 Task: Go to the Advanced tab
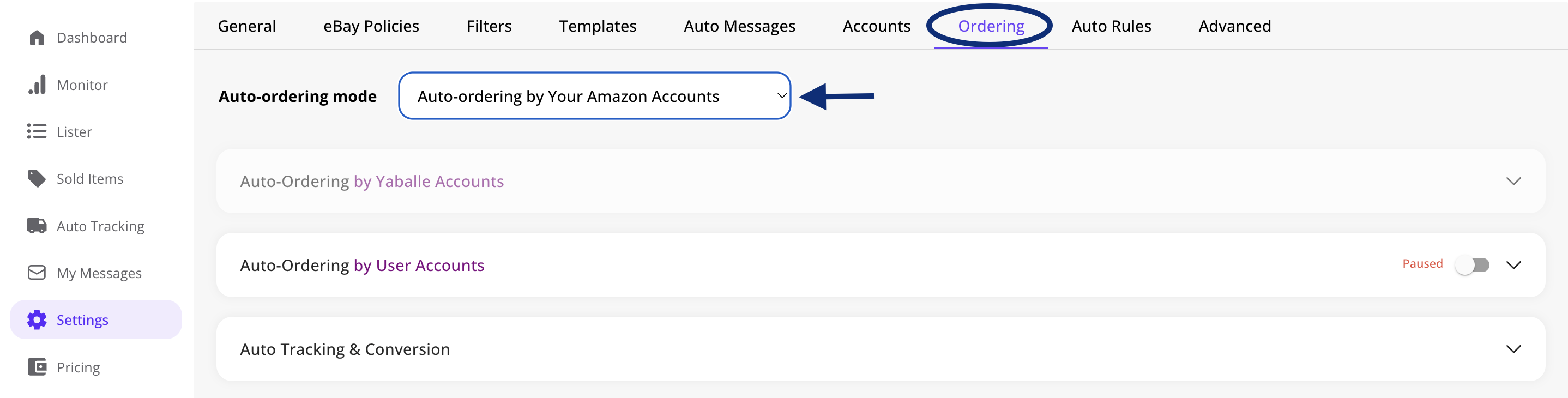coord(1234,26)
